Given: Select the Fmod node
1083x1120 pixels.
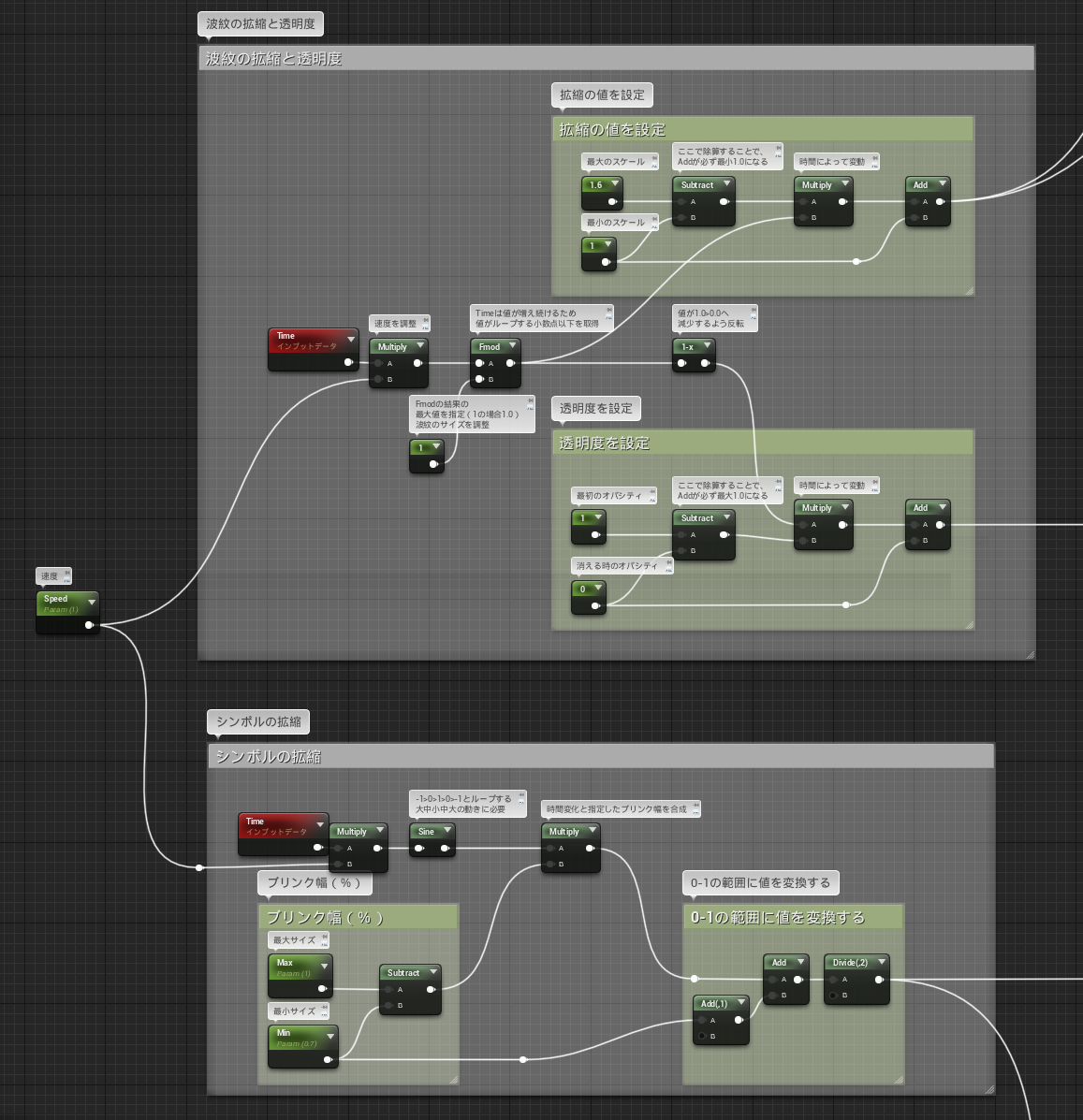Looking at the screenshot, I should pyautogui.click(x=491, y=346).
